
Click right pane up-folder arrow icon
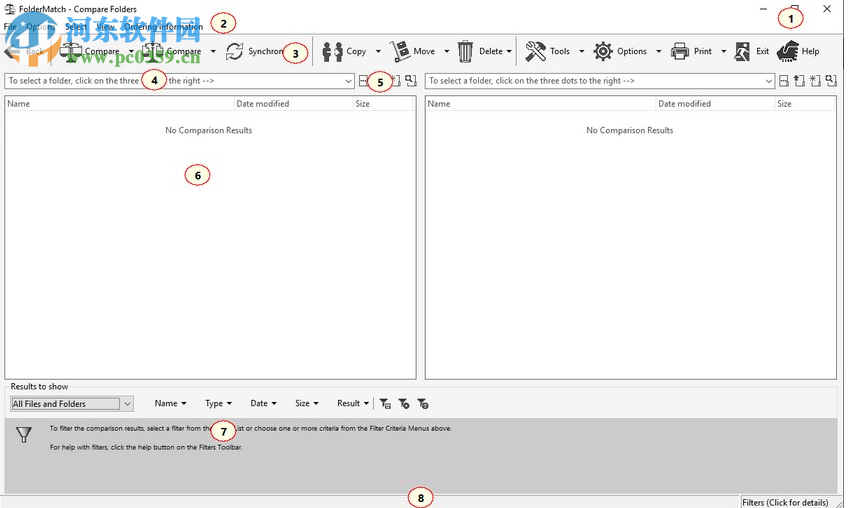click(799, 81)
